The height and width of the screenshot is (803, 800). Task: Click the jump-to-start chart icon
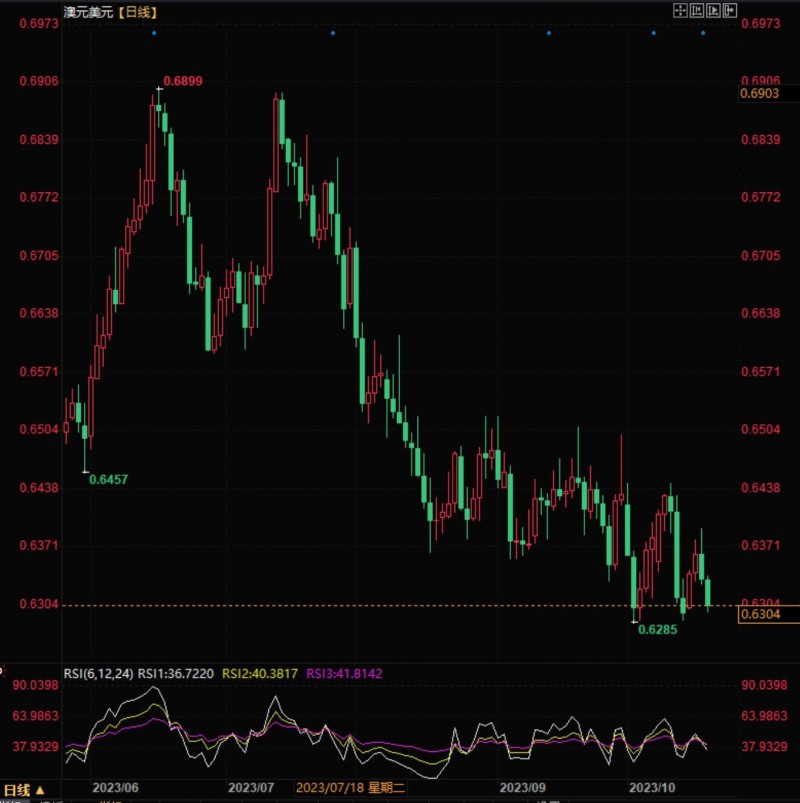tap(697, 11)
